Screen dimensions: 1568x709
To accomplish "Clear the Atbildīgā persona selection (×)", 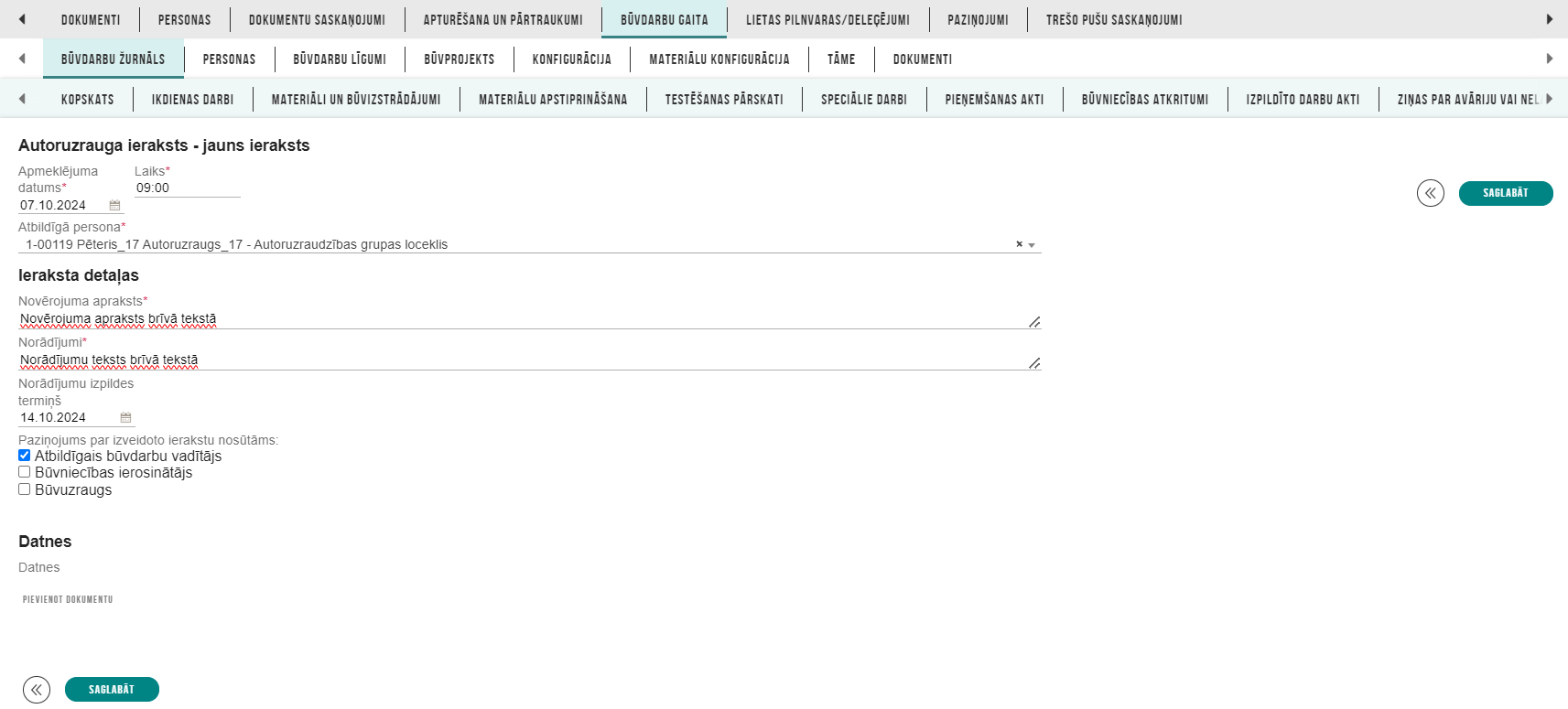I will [x=1019, y=244].
